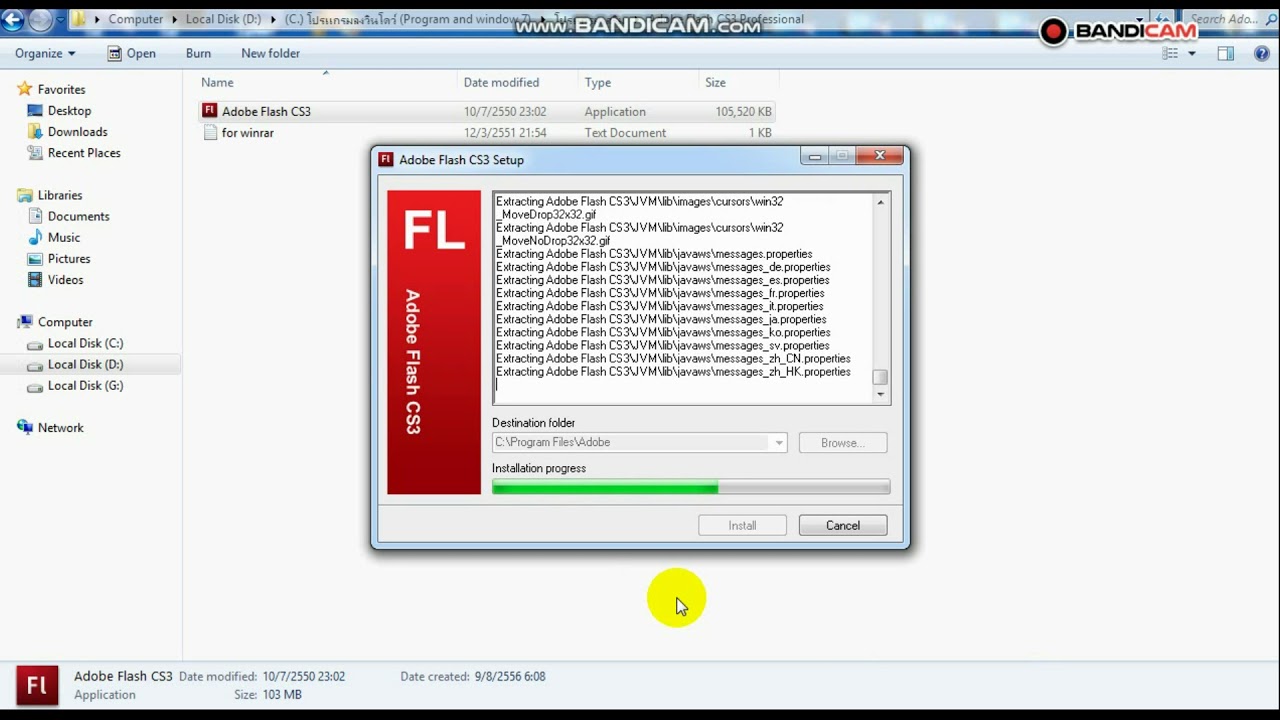Close the Adobe Flash CS3 Setup dialog
The image size is (1280, 720).
point(880,156)
